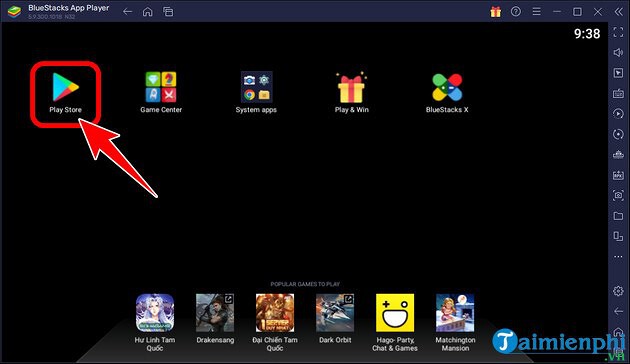This screenshot has height=364, width=630.
Task: Maximize the BlueStacks window
Action: coord(577,12)
